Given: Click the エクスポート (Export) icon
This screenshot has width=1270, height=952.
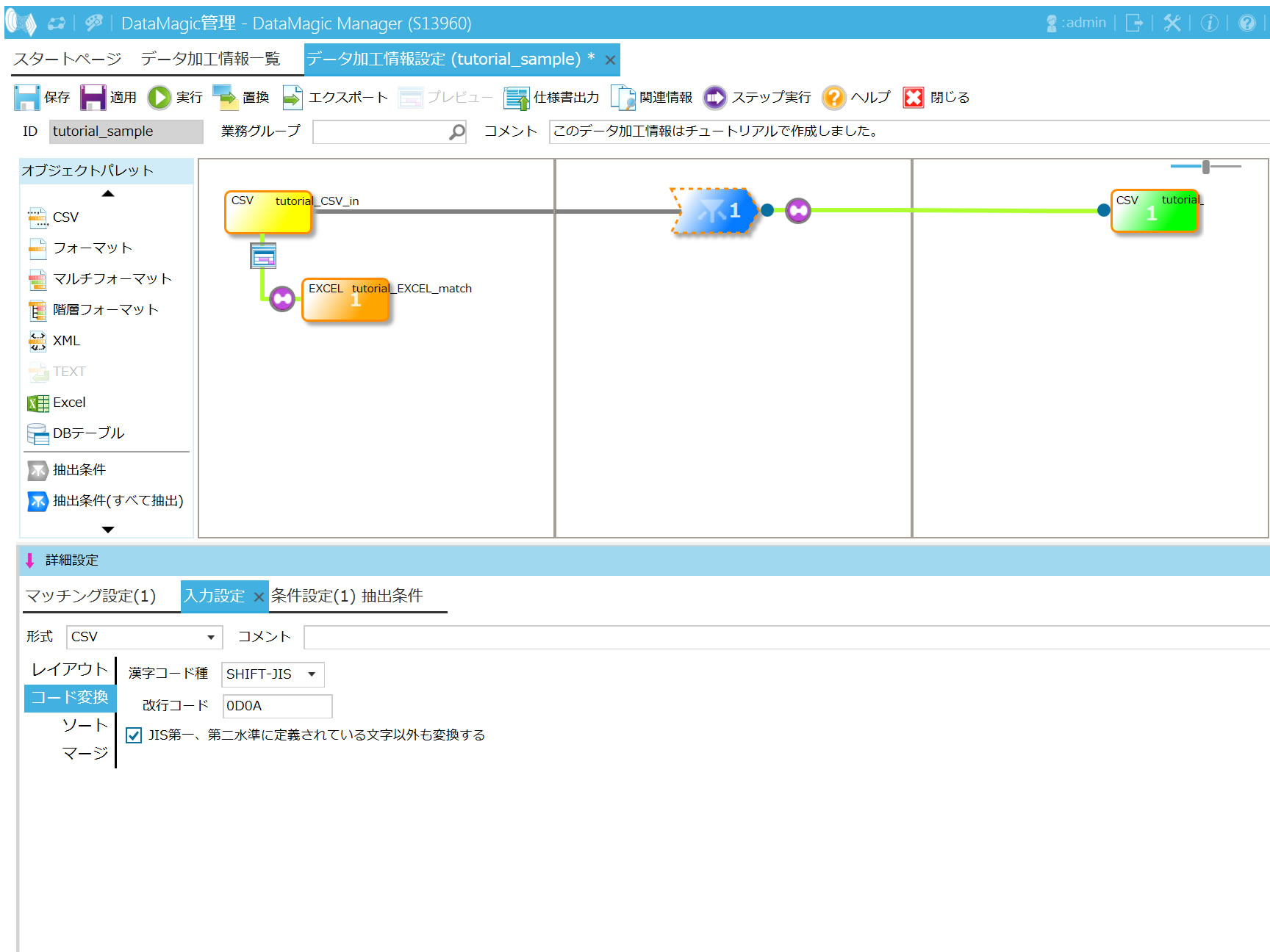Looking at the screenshot, I should [x=293, y=97].
